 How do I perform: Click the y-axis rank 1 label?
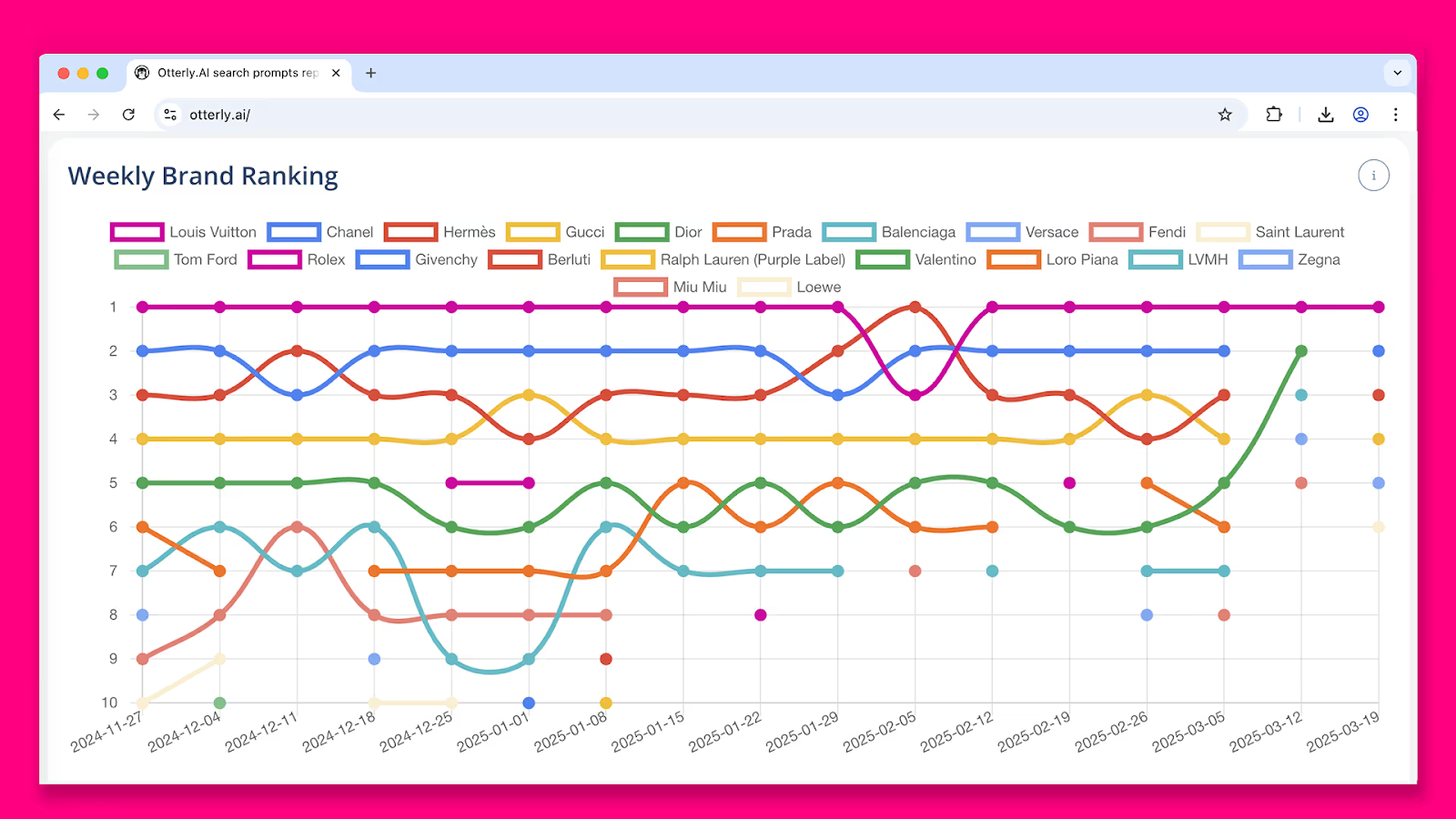tap(113, 307)
